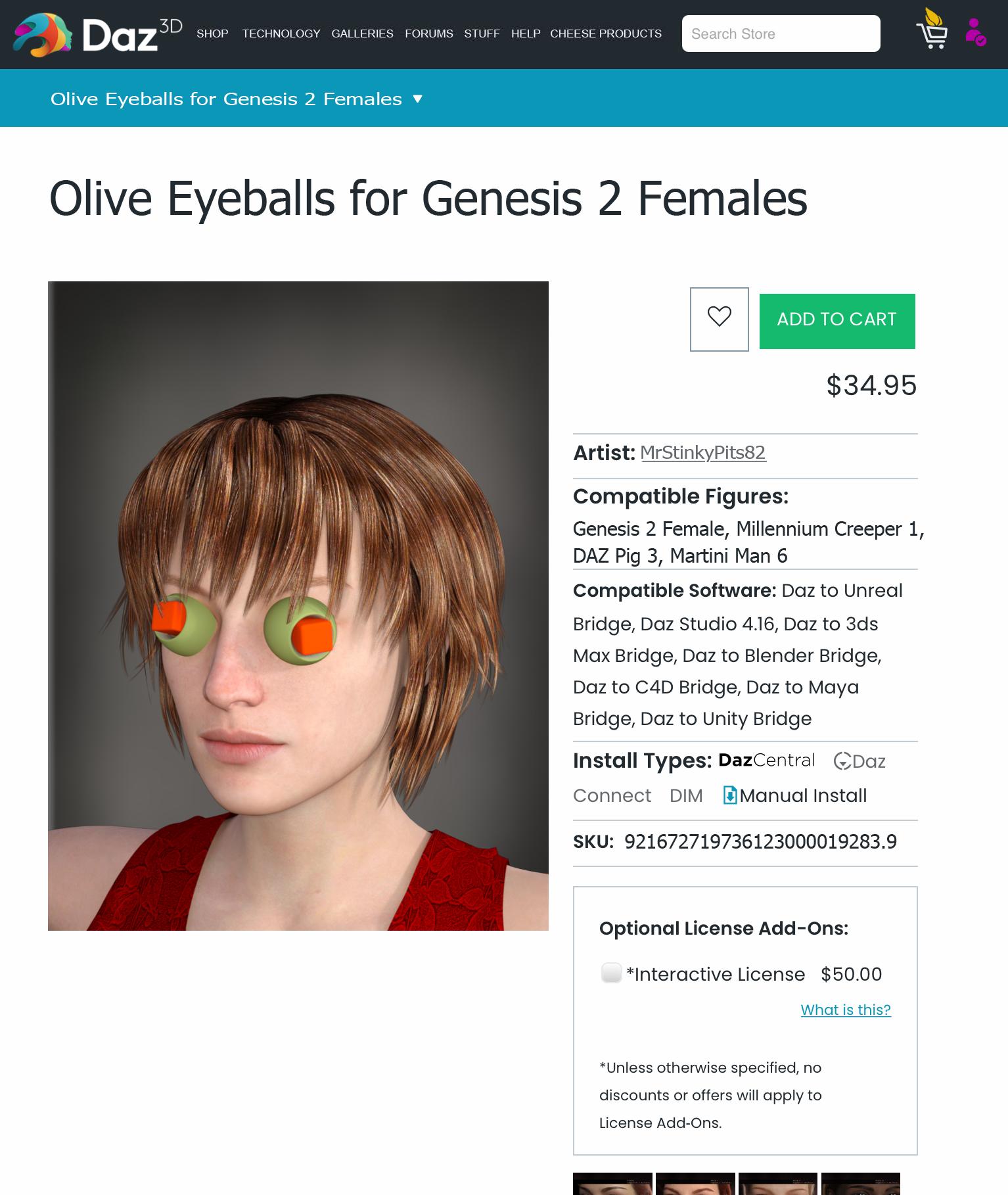Enable the Interactive License checkbox

611,973
